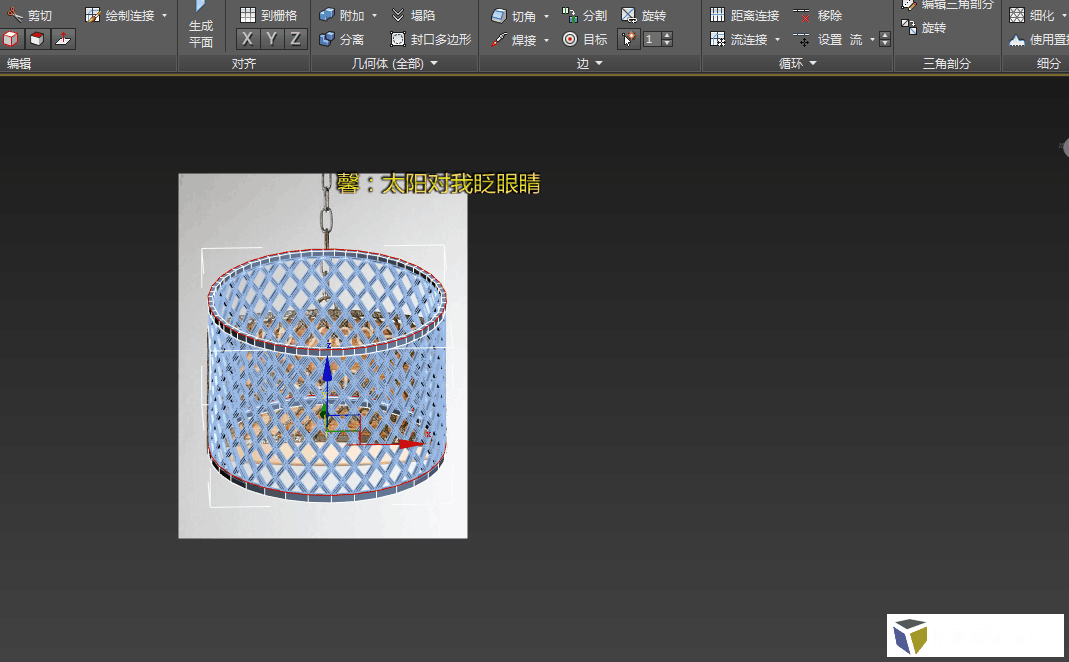1069x662 pixels.
Task: Click the 塌陷 (Collapse) geometry tool
Action: 412,16
